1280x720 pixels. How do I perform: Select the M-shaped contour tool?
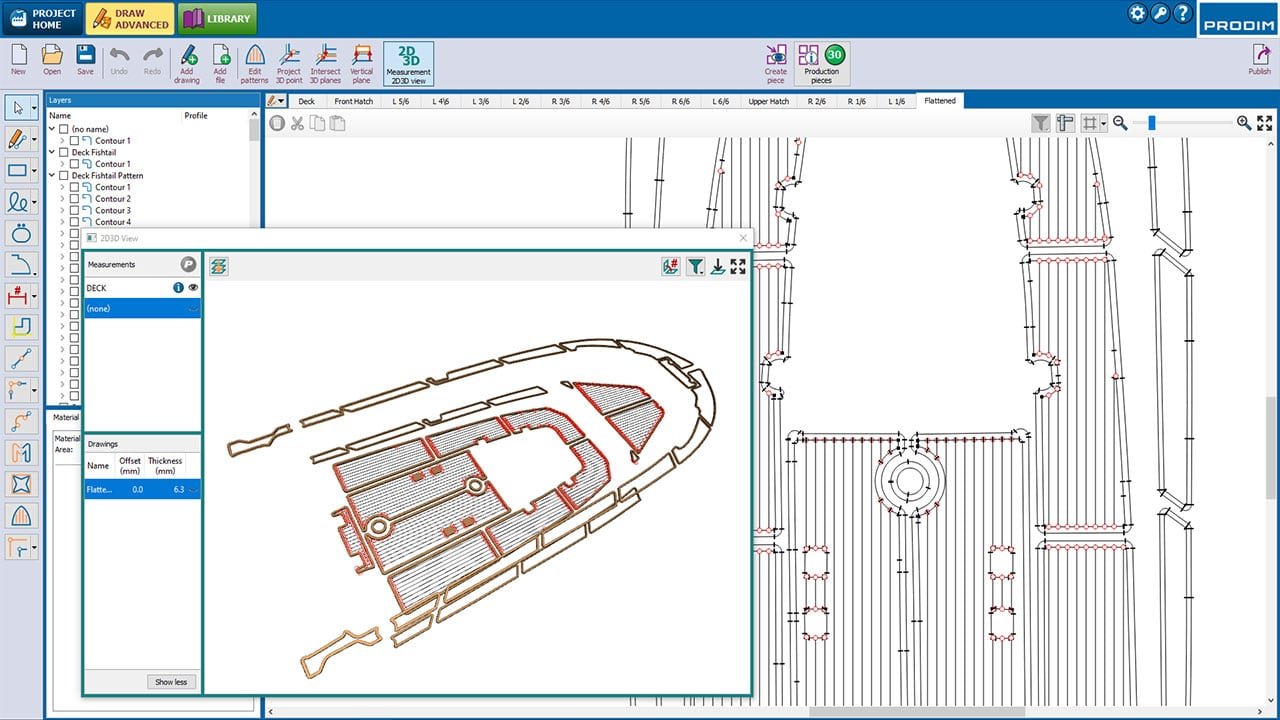21,453
